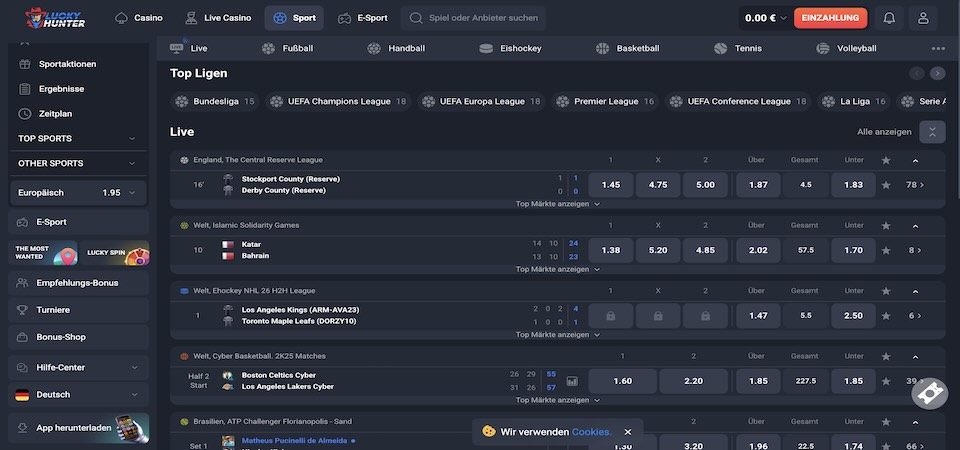Open the Bundesliga league chip
The image size is (960, 450).
click(x=214, y=102)
